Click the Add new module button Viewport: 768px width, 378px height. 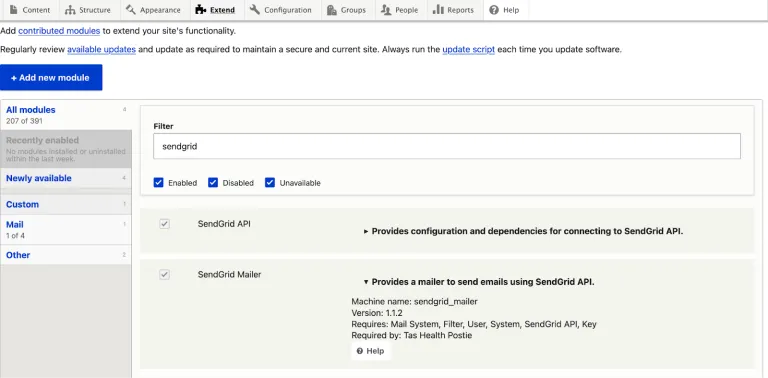click(x=51, y=77)
